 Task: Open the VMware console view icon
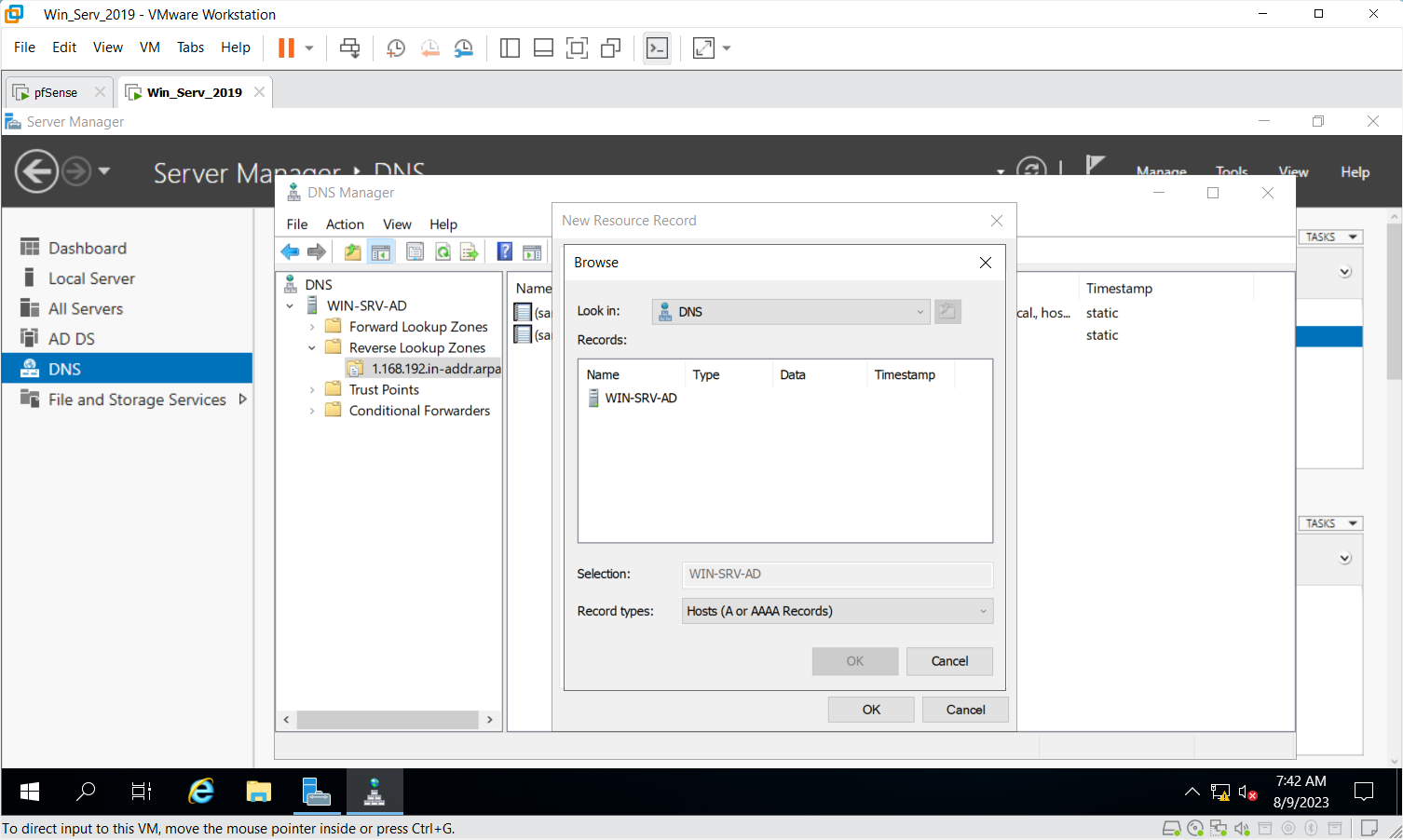[x=657, y=47]
